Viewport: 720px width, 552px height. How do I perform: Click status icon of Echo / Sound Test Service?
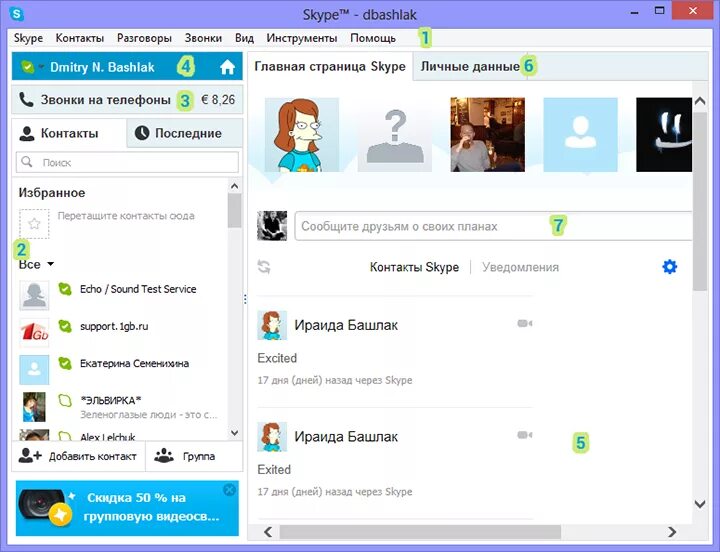65,289
